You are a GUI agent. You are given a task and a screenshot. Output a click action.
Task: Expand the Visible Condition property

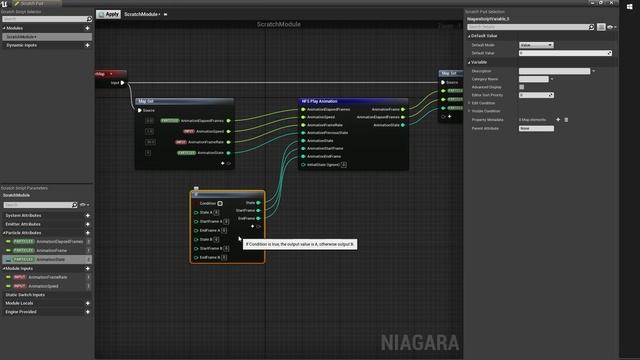[x=469, y=111]
